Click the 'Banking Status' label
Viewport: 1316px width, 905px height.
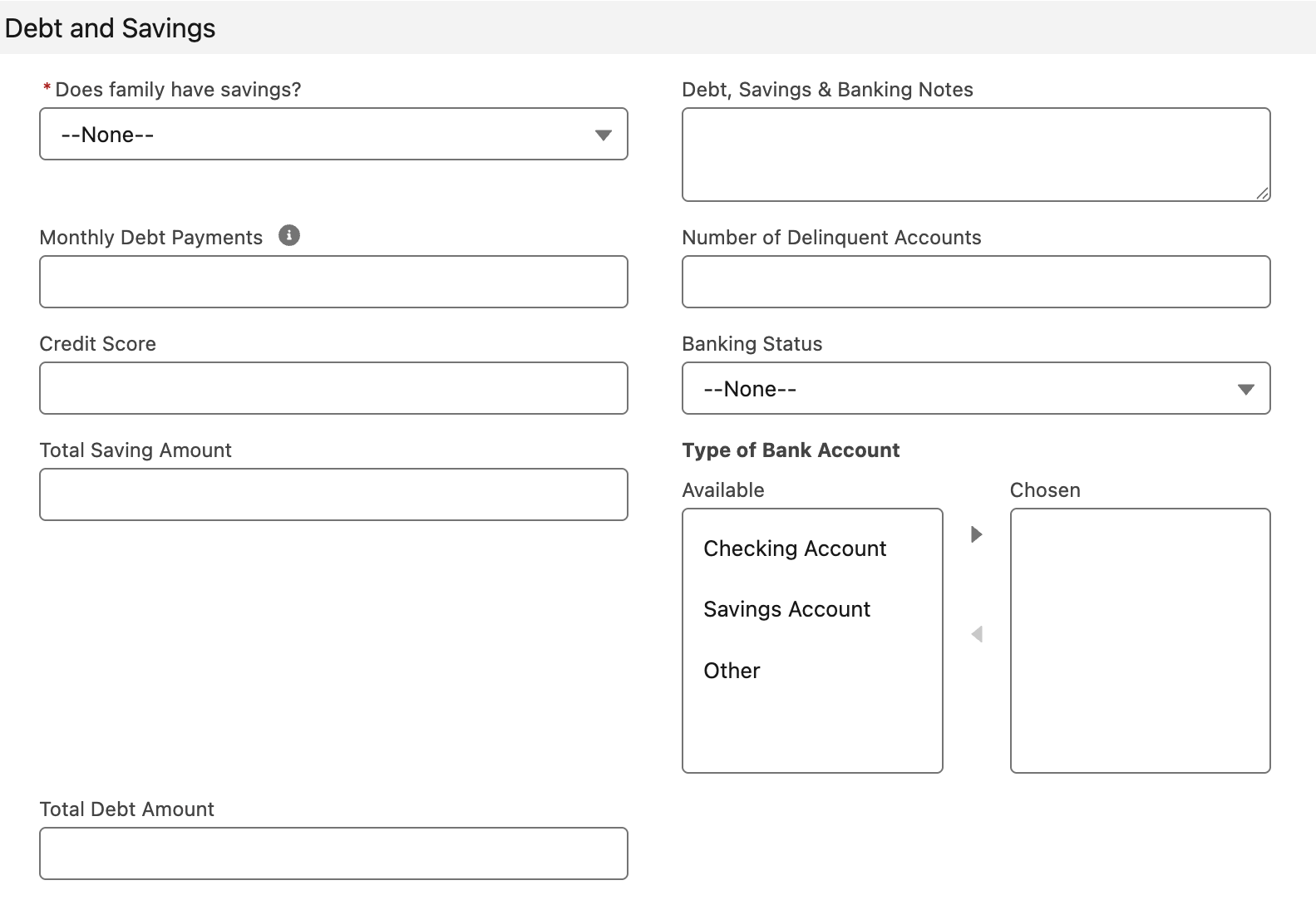pos(752,344)
